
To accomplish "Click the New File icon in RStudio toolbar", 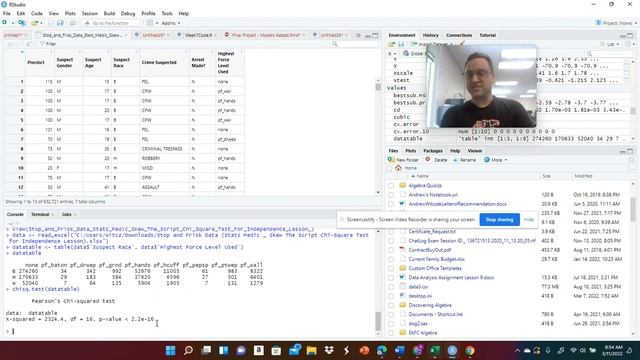I will click(x=5, y=23).
